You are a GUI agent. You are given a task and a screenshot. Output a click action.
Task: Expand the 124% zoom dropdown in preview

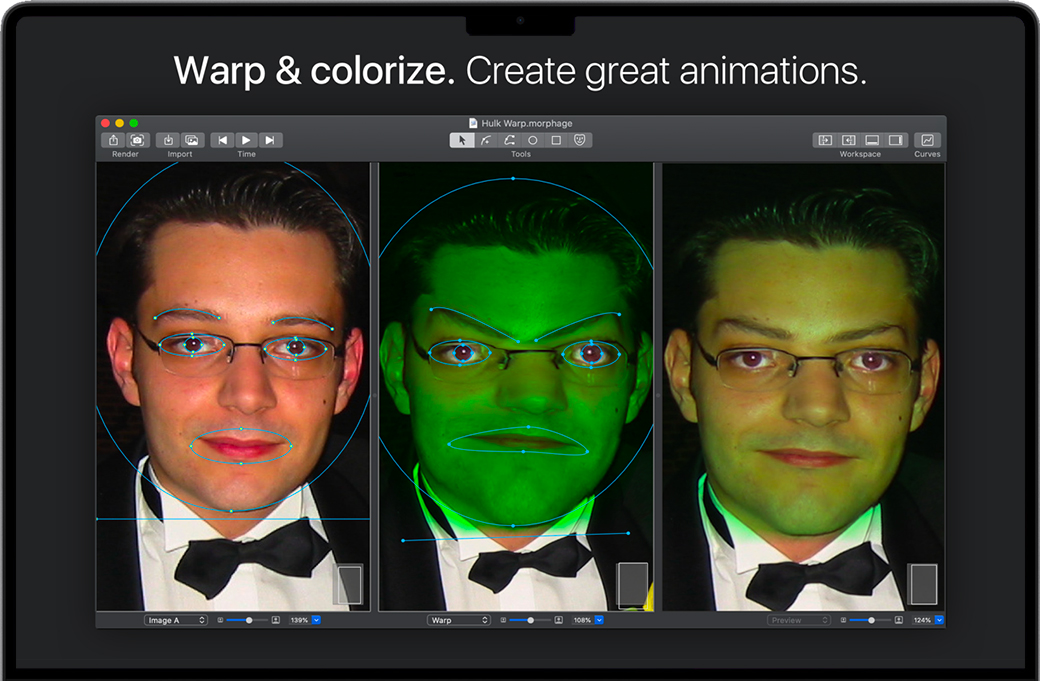[x=939, y=620]
